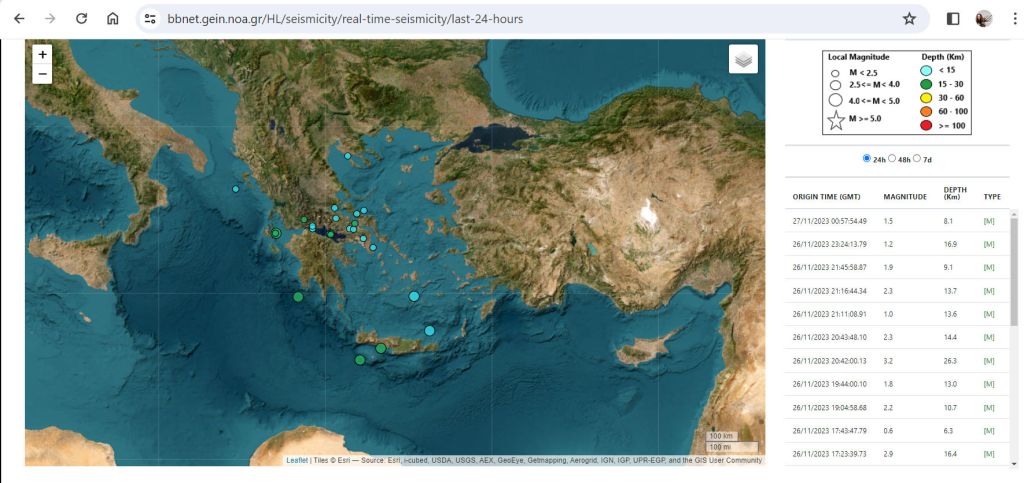Open the Leaflet attribution link
Viewport: 1024px width, 483px height.
(x=297, y=460)
